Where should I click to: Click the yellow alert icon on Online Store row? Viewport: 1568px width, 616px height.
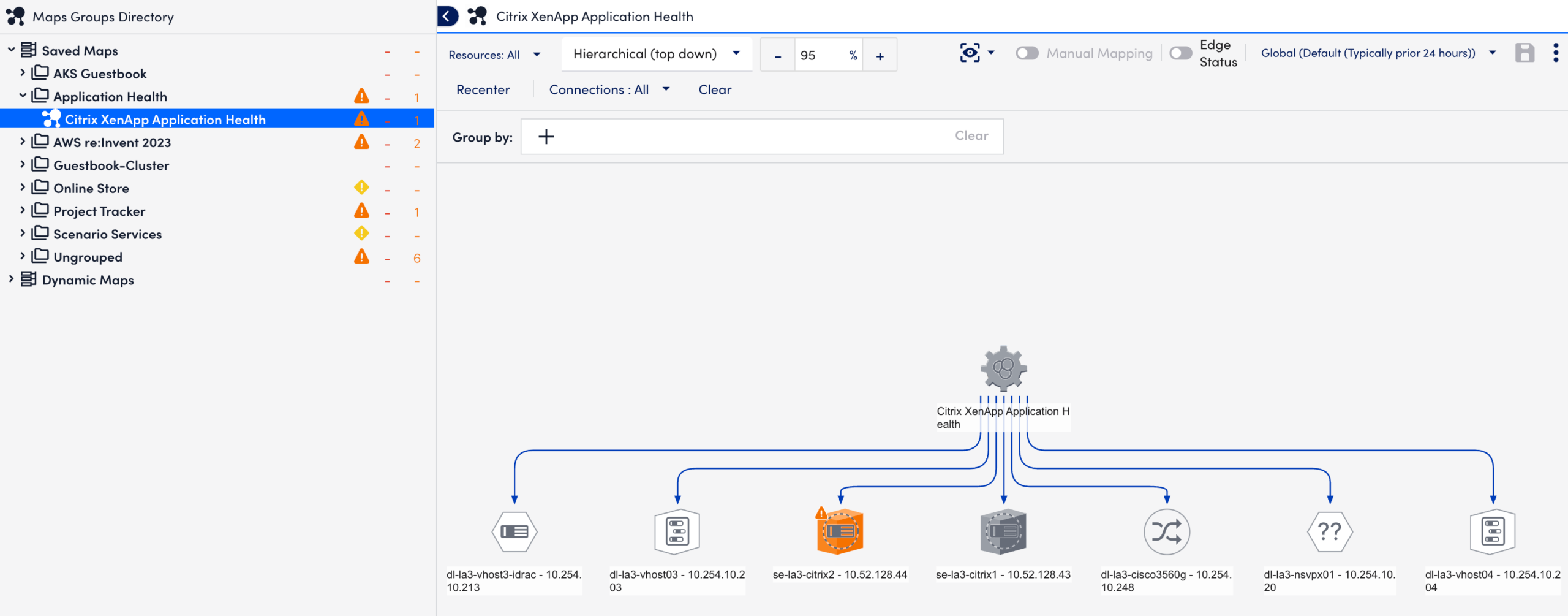pyautogui.click(x=361, y=188)
